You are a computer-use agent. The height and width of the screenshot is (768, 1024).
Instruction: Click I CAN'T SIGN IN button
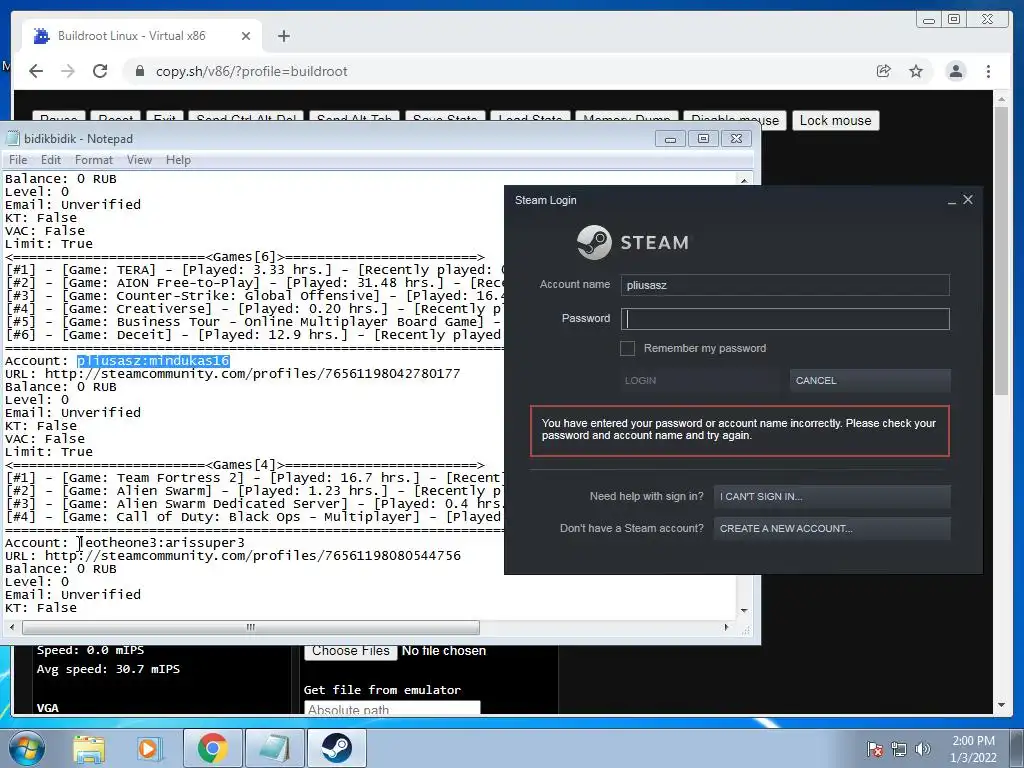pos(832,496)
